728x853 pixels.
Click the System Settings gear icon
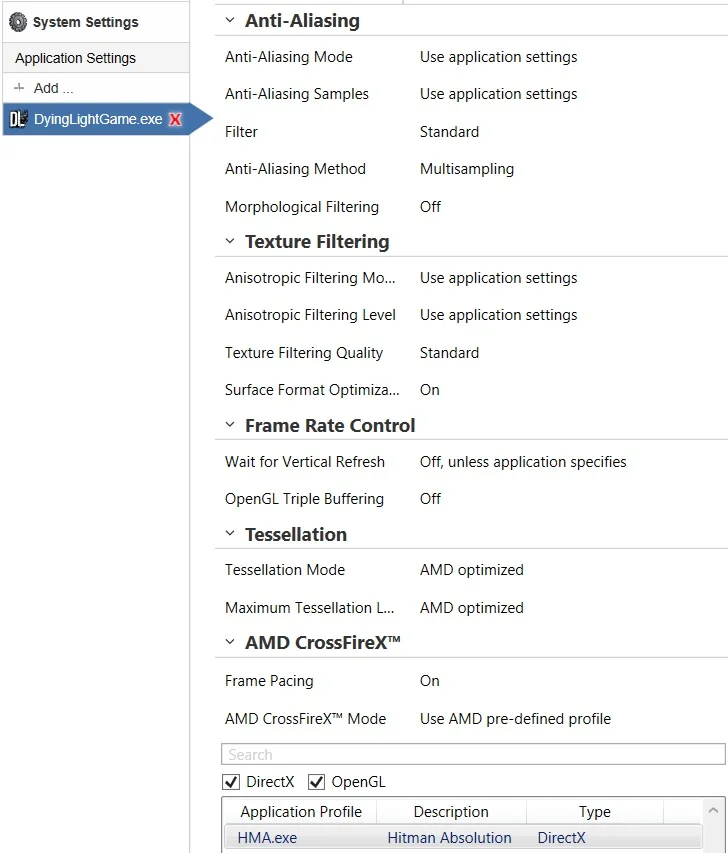pos(18,22)
